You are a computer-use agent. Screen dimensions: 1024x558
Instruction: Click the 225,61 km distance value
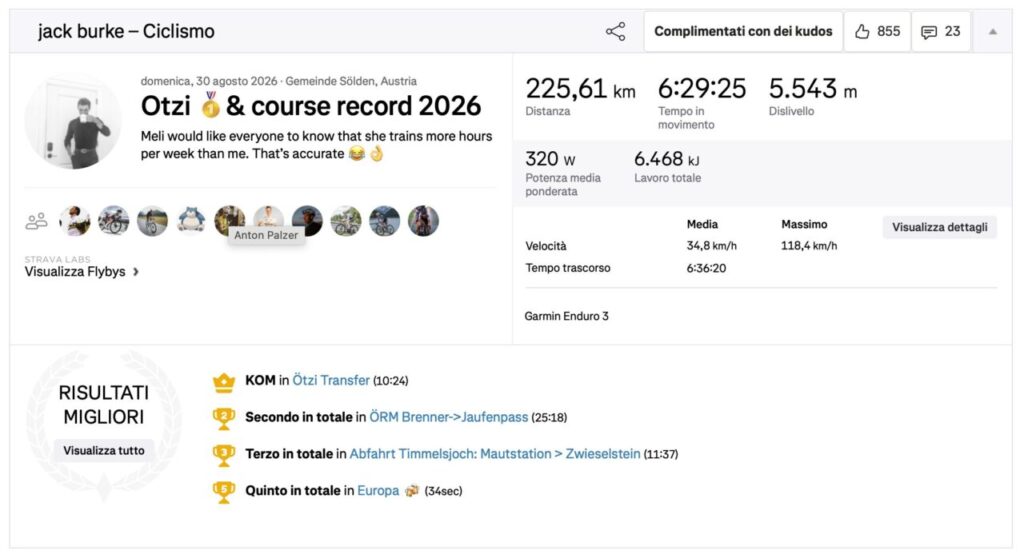(x=580, y=89)
